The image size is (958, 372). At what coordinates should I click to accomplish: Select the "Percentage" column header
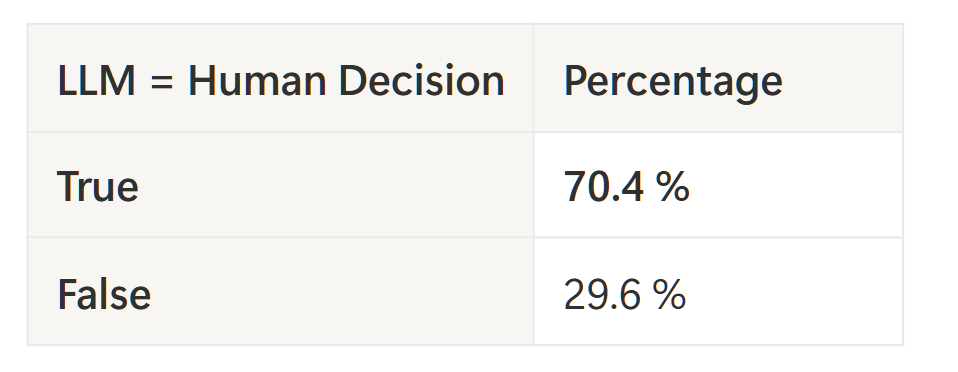tap(718, 78)
